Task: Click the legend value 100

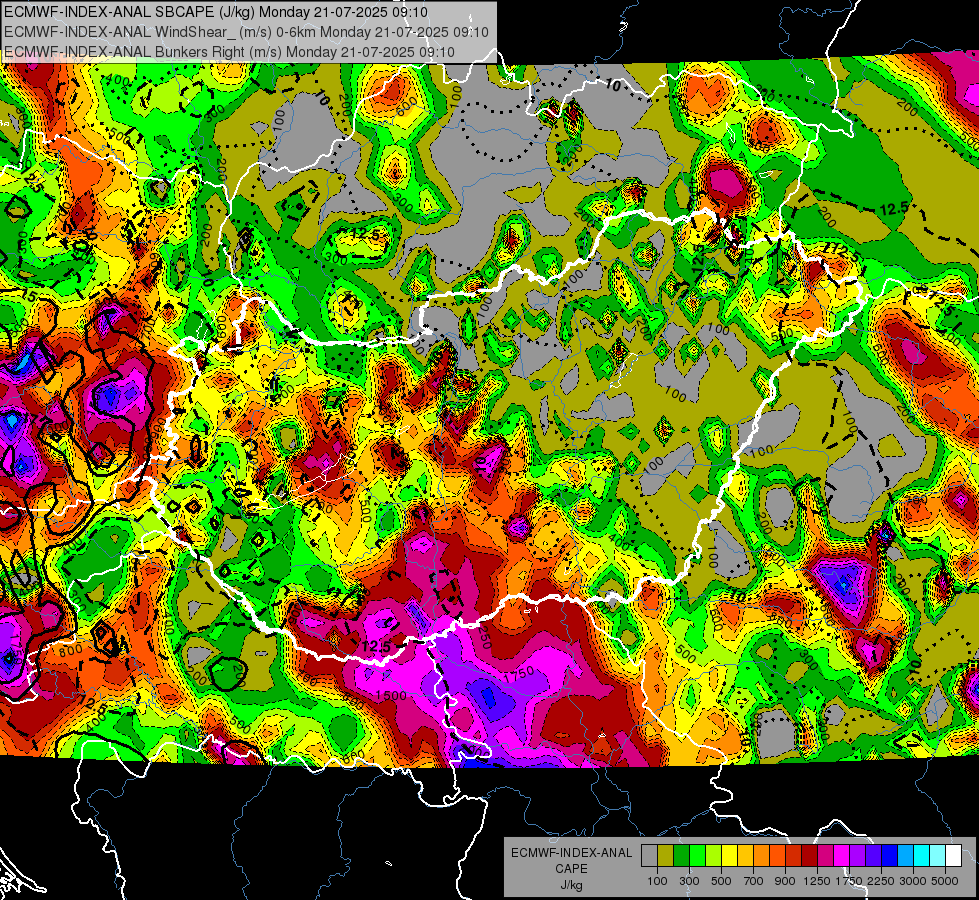Action: point(657,881)
